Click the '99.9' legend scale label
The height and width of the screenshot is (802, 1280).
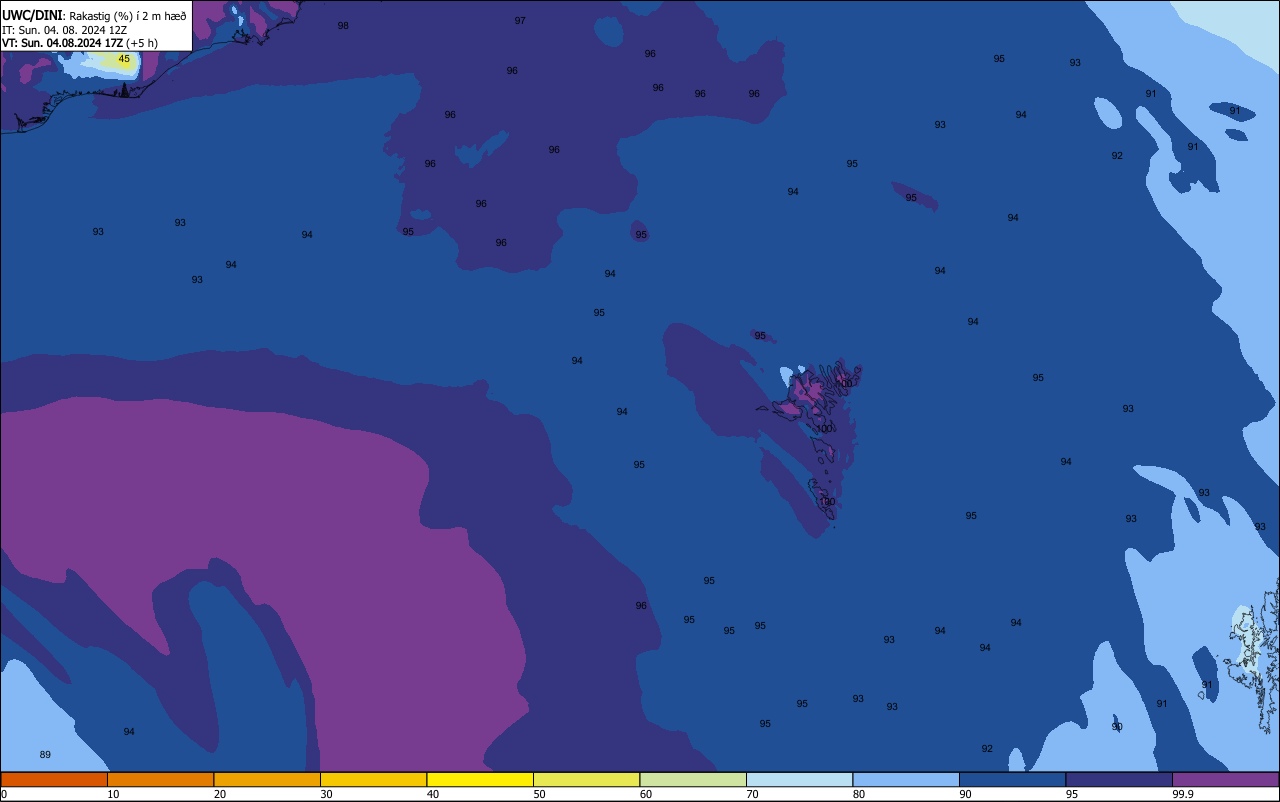pos(1181,794)
